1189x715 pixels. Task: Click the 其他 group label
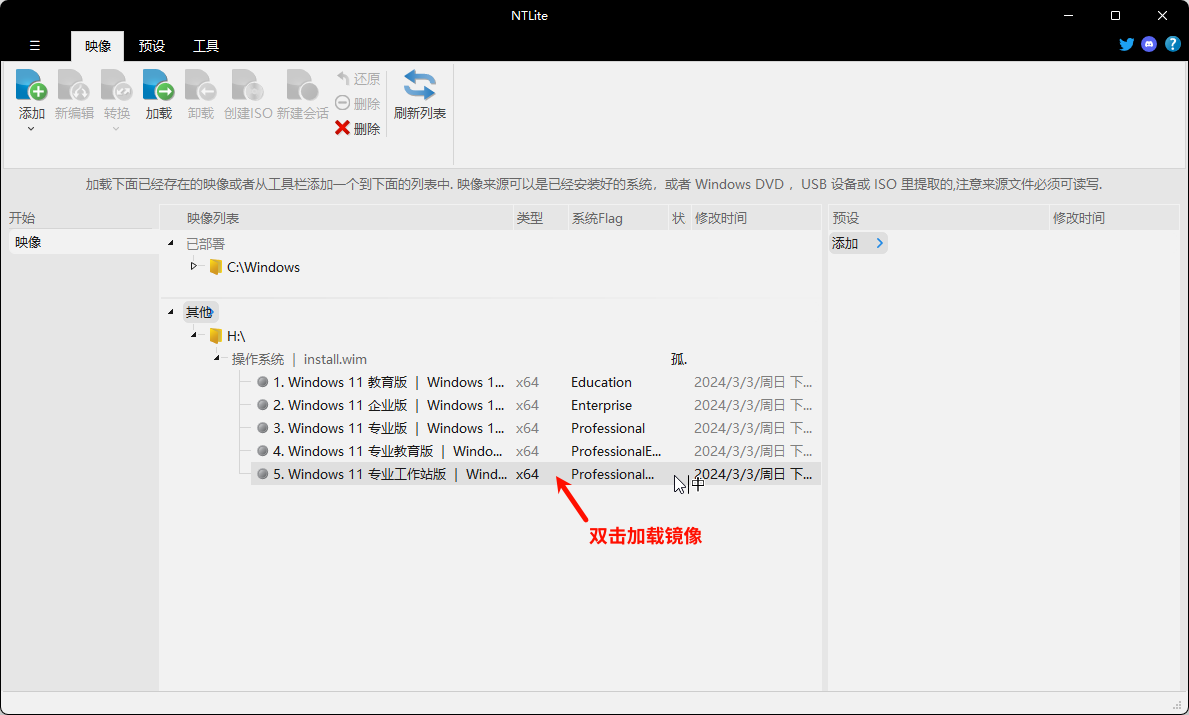click(199, 312)
